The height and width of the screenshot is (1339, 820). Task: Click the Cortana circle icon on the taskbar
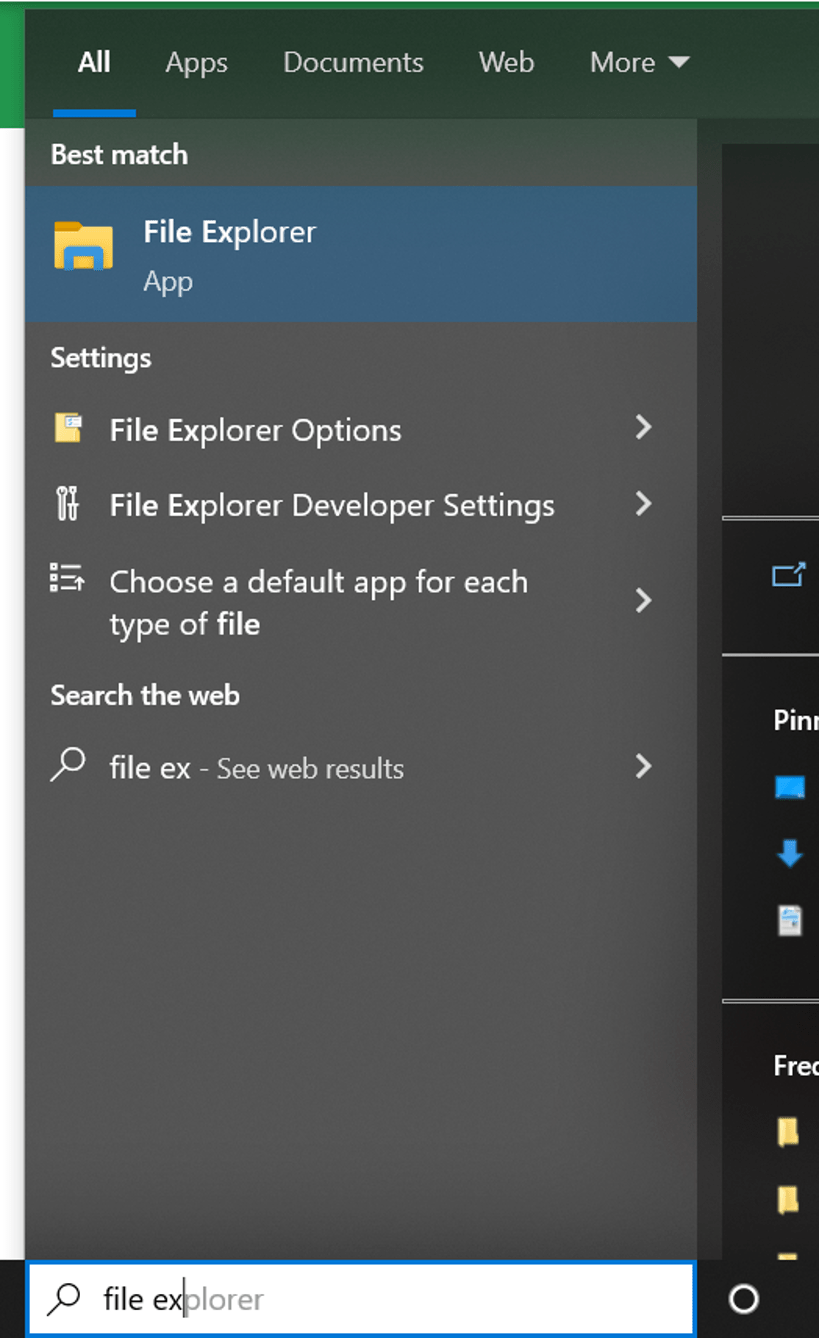[x=744, y=1298]
